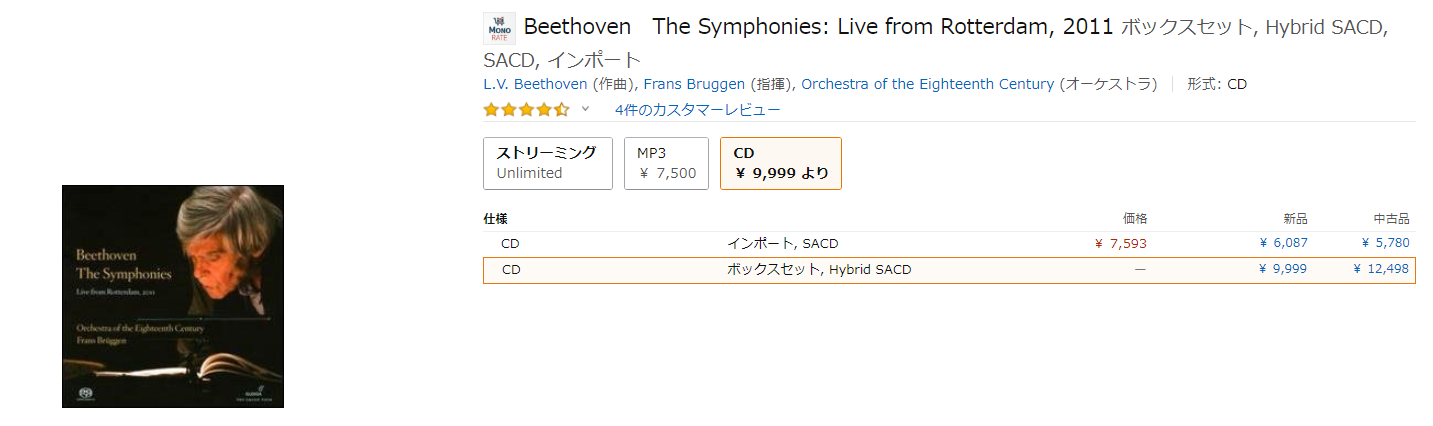This screenshot has width=1433, height=426.
Task: Select the インポート, SACD edition row
Action: (782, 243)
